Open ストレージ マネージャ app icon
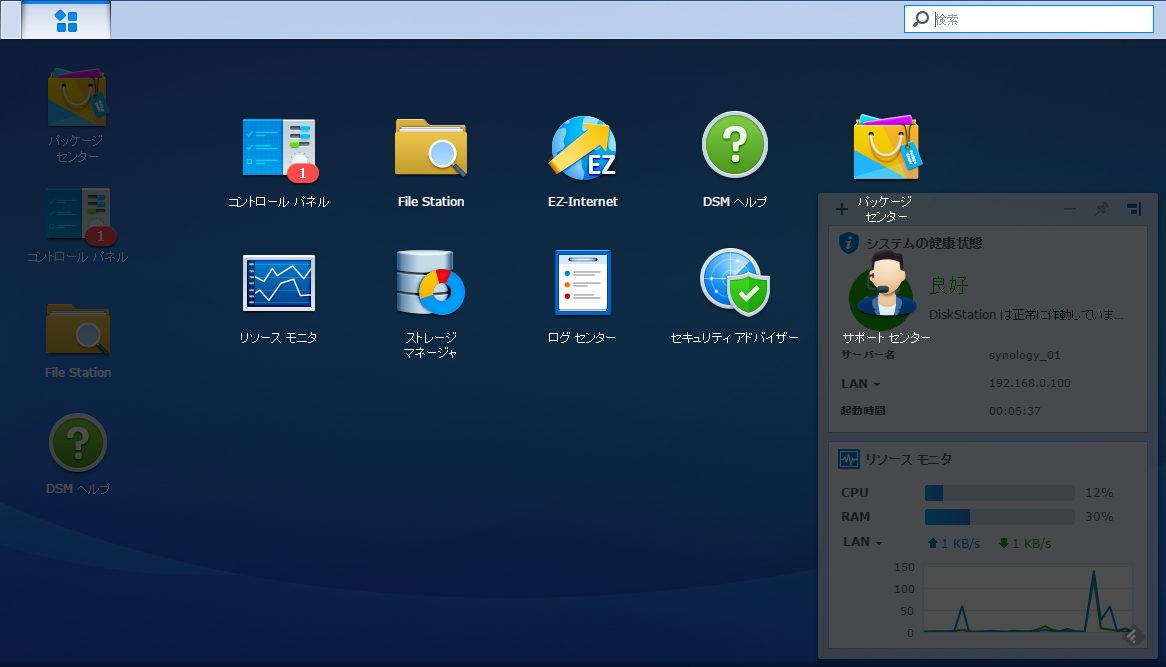 431,283
